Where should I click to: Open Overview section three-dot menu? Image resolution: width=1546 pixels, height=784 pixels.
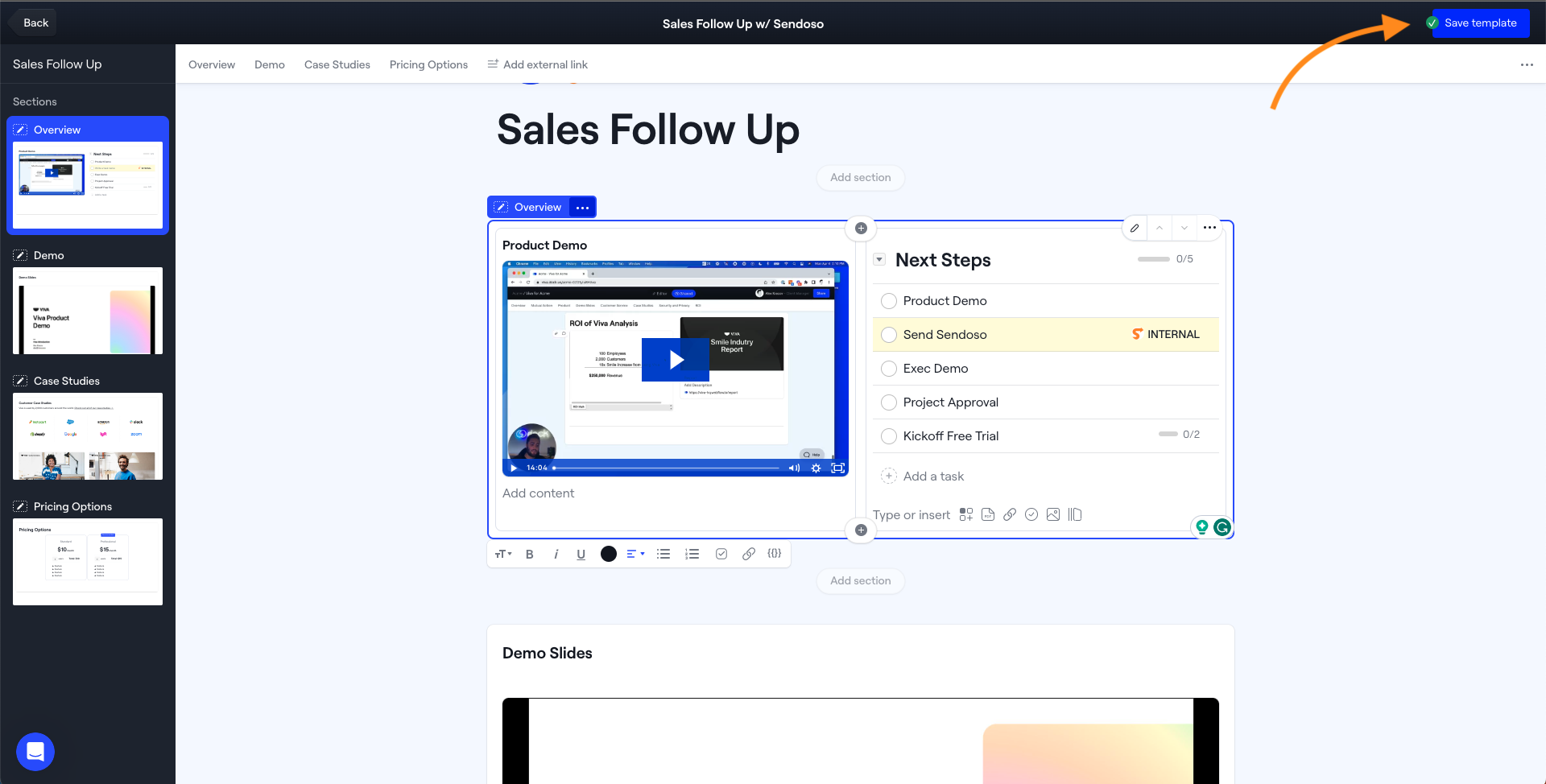[x=582, y=208]
